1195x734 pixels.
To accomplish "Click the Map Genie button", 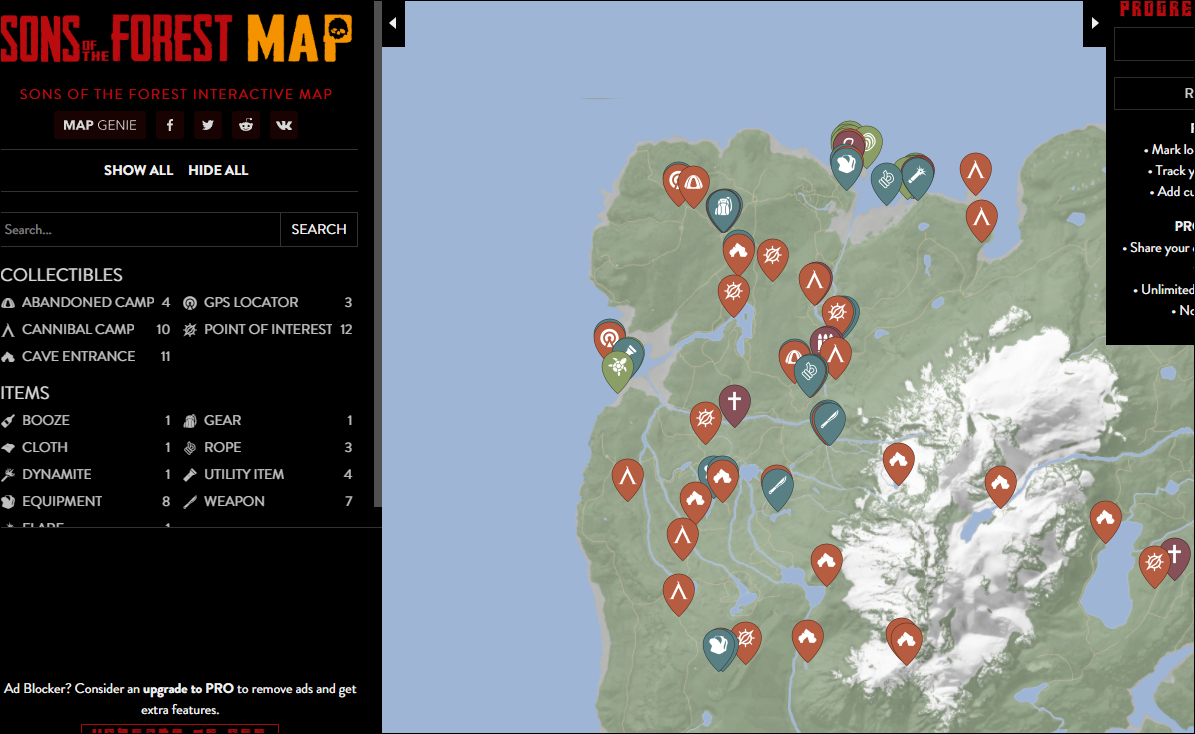I will 100,125.
